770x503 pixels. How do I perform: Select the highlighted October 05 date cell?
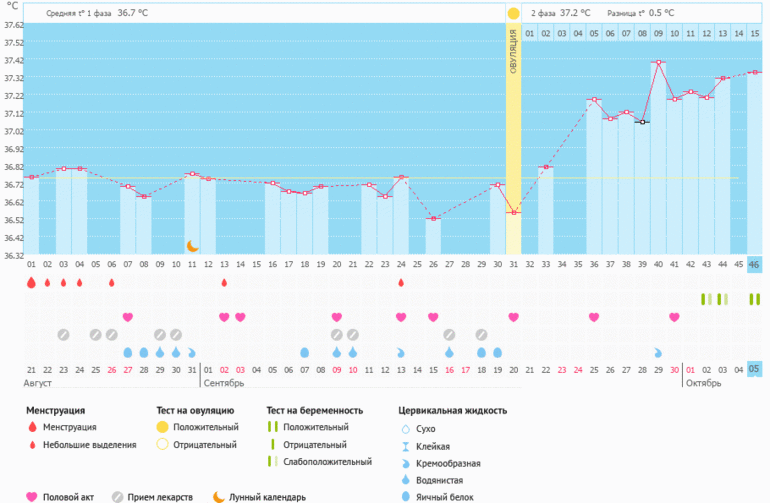(754, 369)
